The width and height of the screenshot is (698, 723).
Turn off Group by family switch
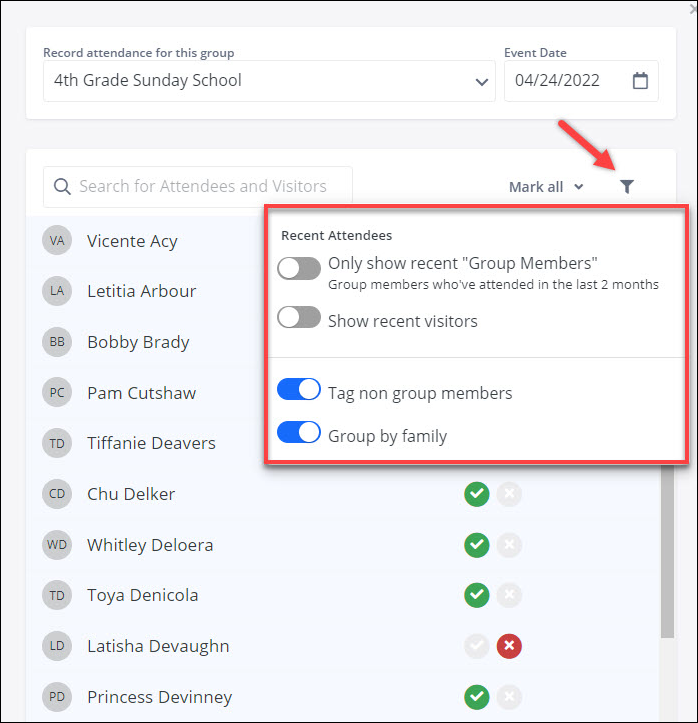point(299,433)
